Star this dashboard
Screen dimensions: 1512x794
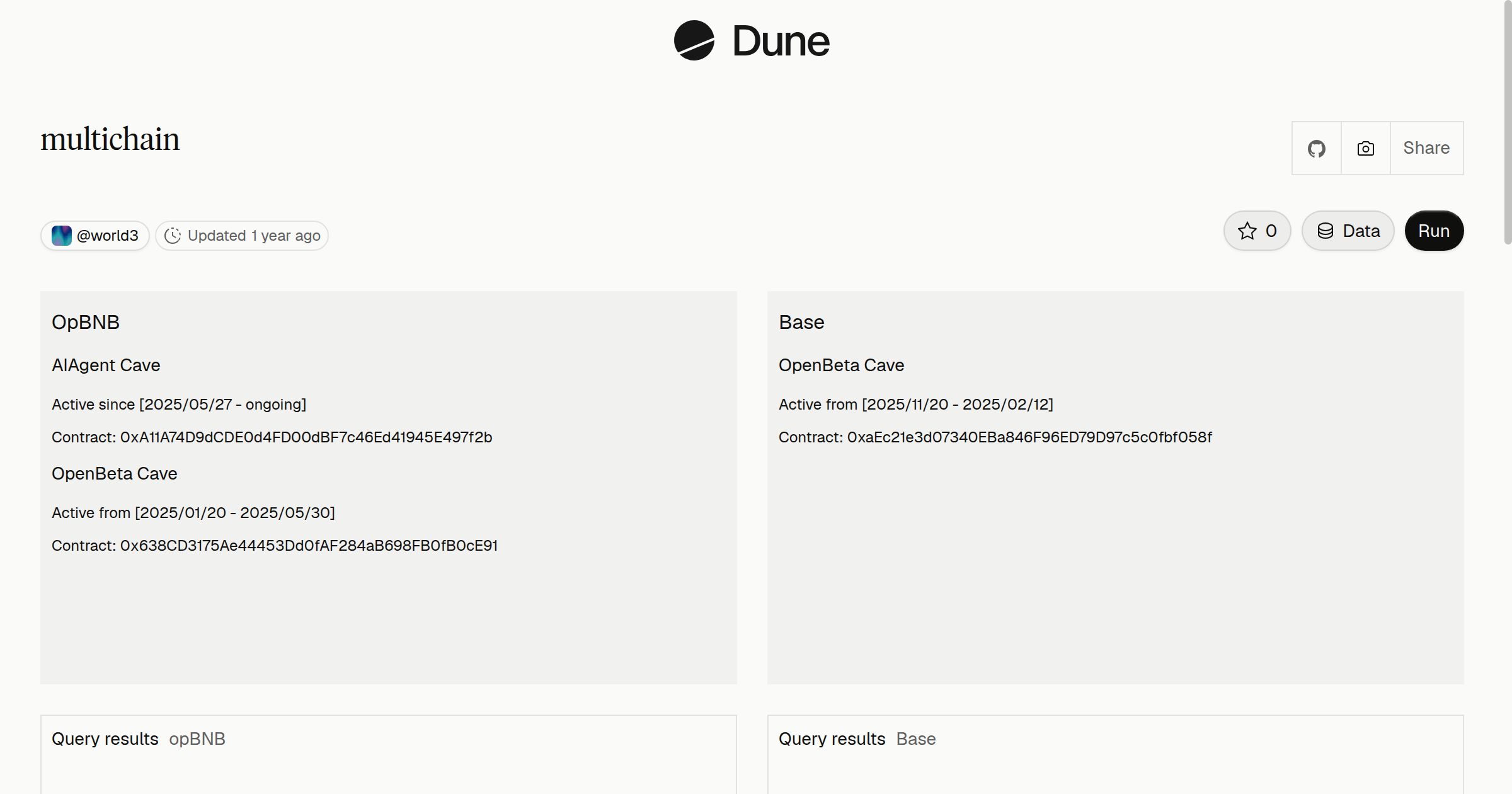point(1257,231)
